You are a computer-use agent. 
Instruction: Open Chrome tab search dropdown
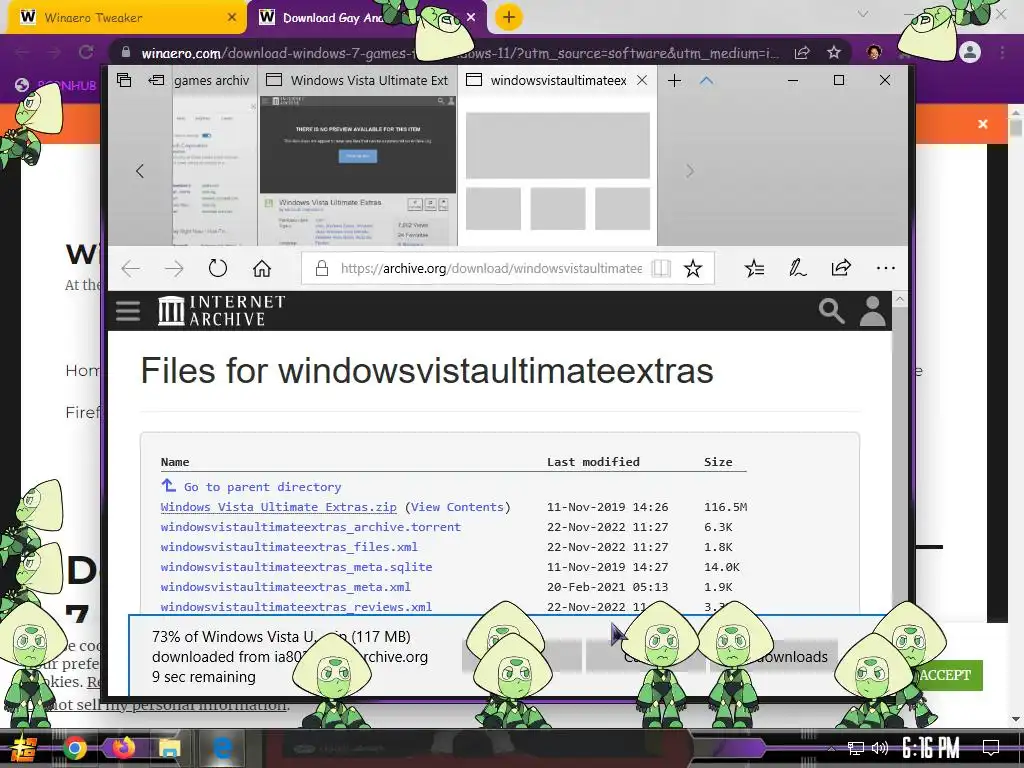pyautogui.click(x=863, y=14)
